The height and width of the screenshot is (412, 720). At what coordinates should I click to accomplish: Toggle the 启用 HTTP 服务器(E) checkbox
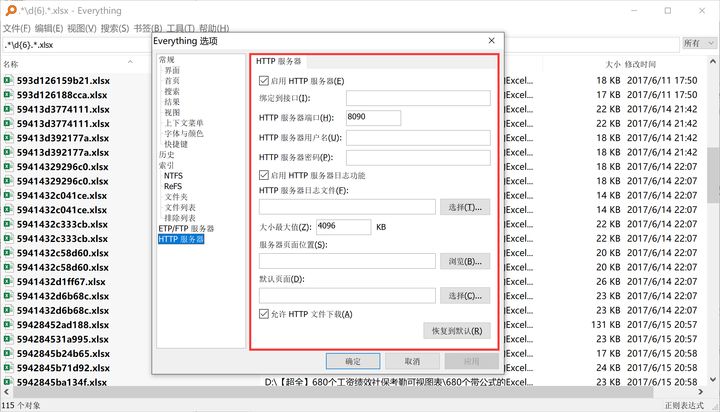(x=264, y=81)
